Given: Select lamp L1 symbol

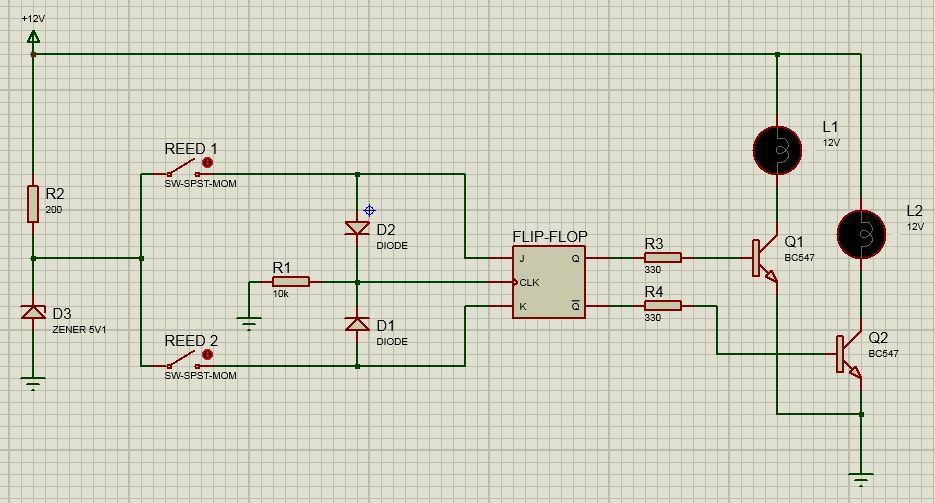Looking at the screenshot, I should pyautogui.click(x=777, y=150).
